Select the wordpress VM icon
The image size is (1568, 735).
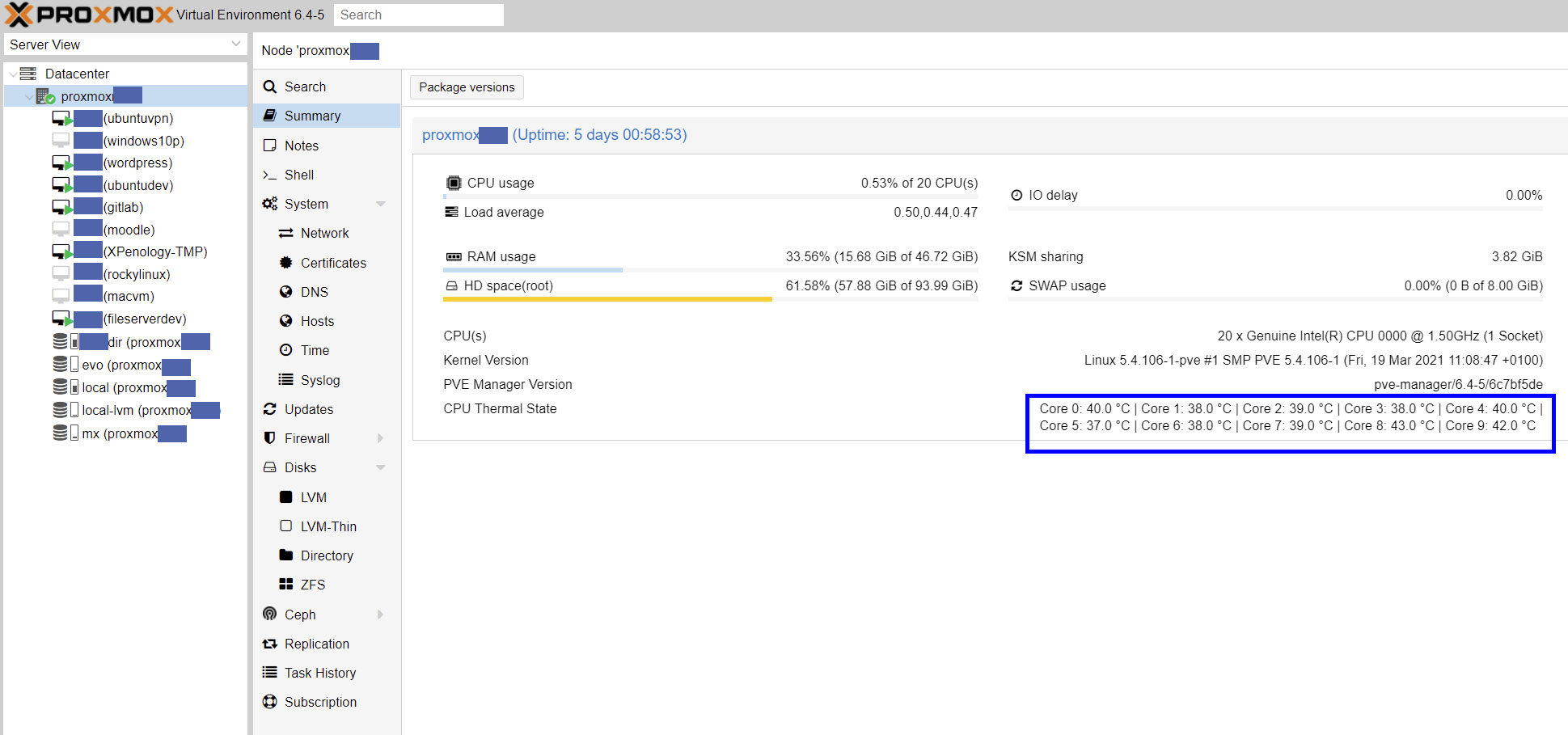(62, 163)
